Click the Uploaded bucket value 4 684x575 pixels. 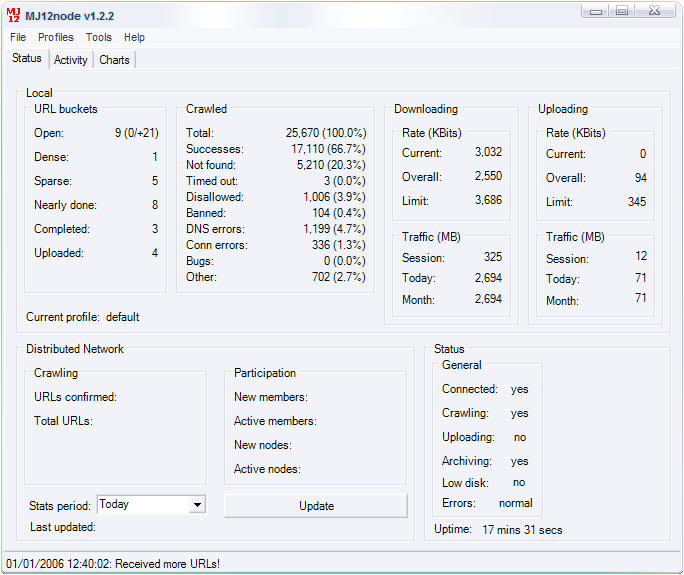coord(155,253)
